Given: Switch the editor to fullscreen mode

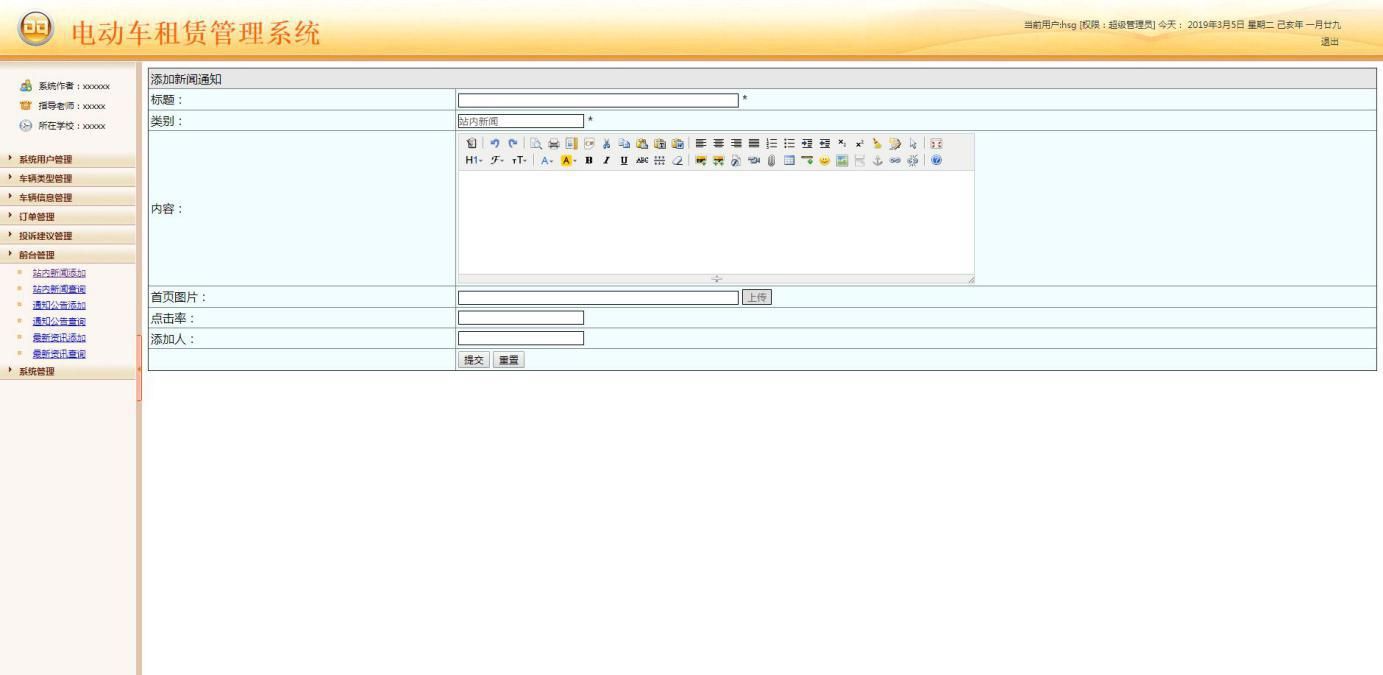Looking at the screenshot, I should pos(936,143).
